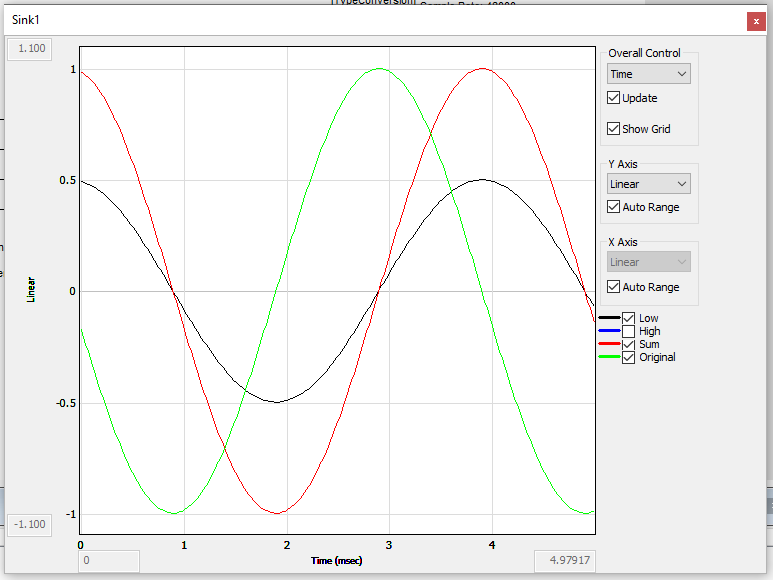Open the Overall Control Time dropdown
This screenshot has width=773, height=580.
(x=649, y=74)
